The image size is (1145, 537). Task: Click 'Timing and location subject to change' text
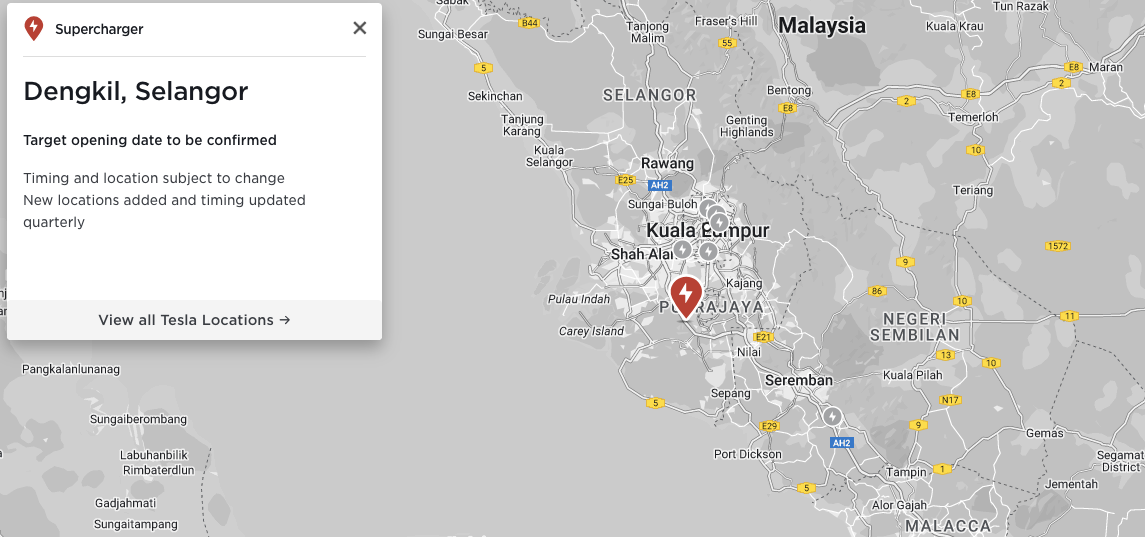154,178
